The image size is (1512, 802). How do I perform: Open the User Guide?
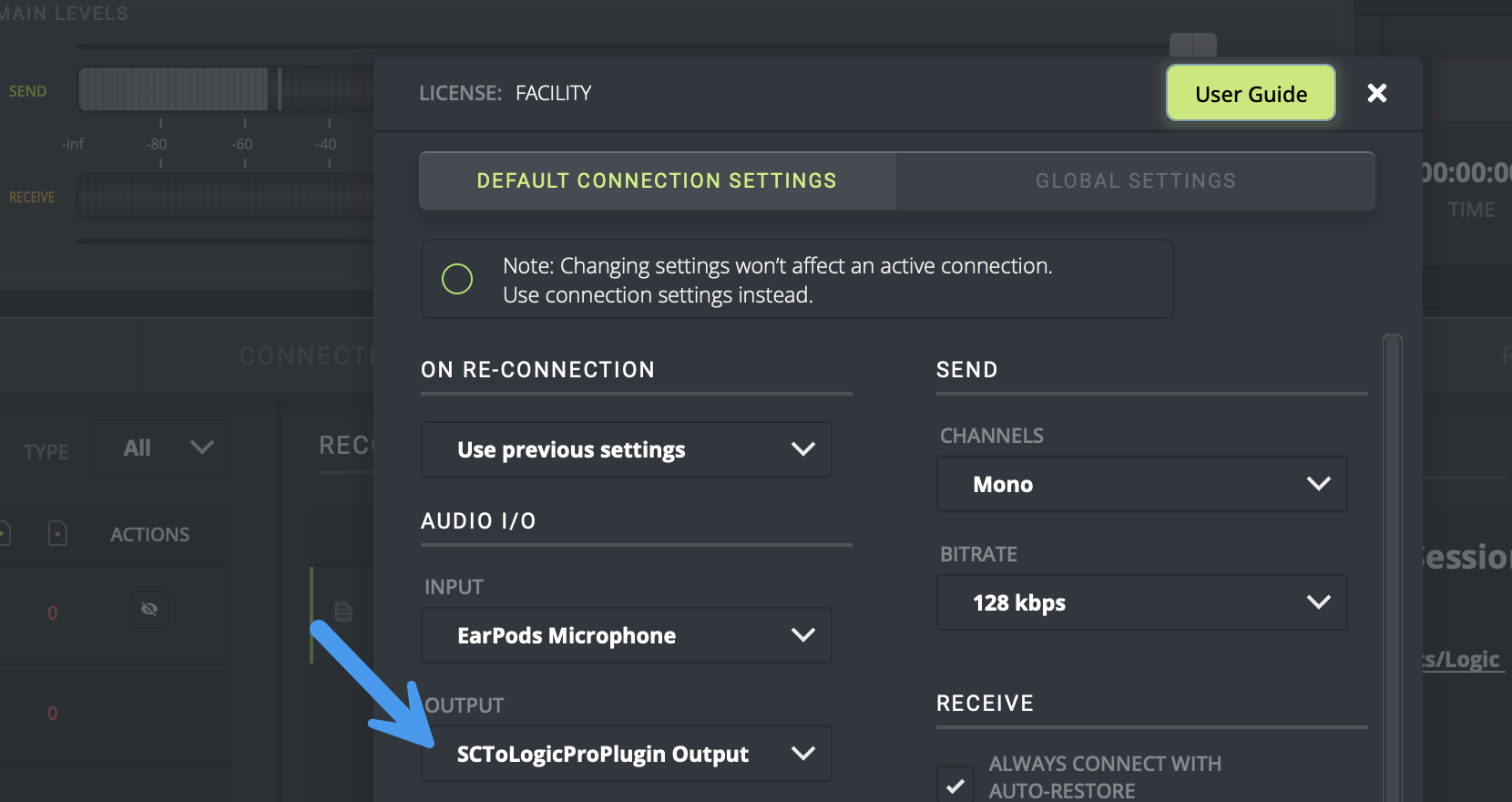tap(1251, 93)
